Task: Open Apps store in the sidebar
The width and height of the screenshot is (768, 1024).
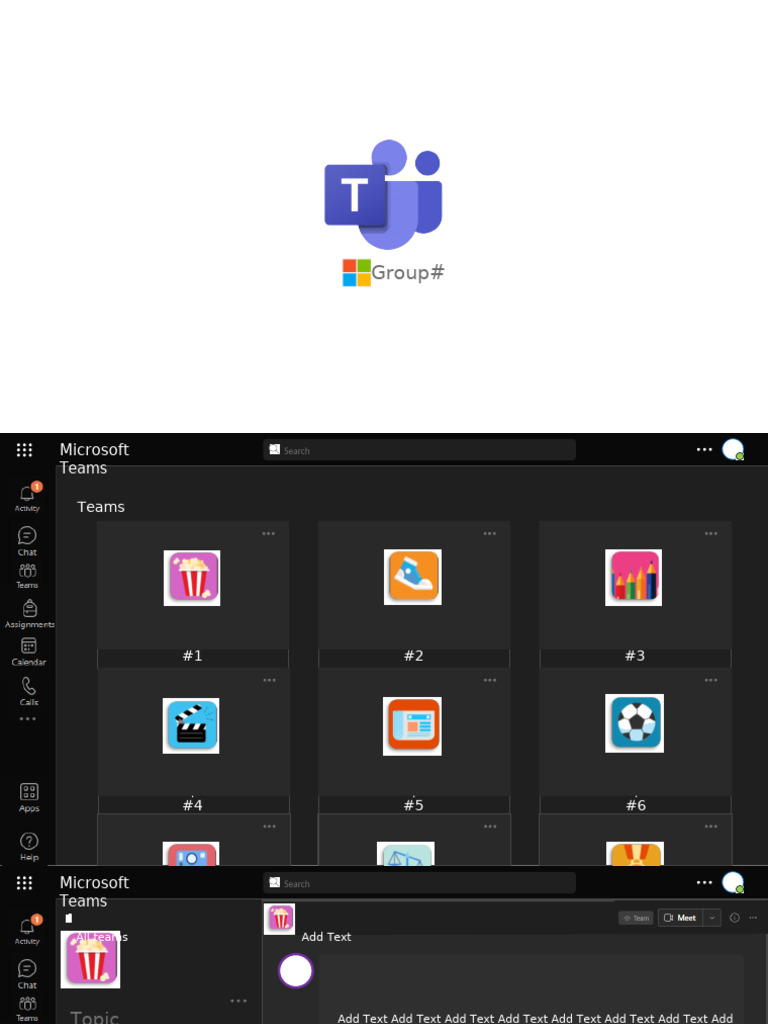Action: coord(29,798)
